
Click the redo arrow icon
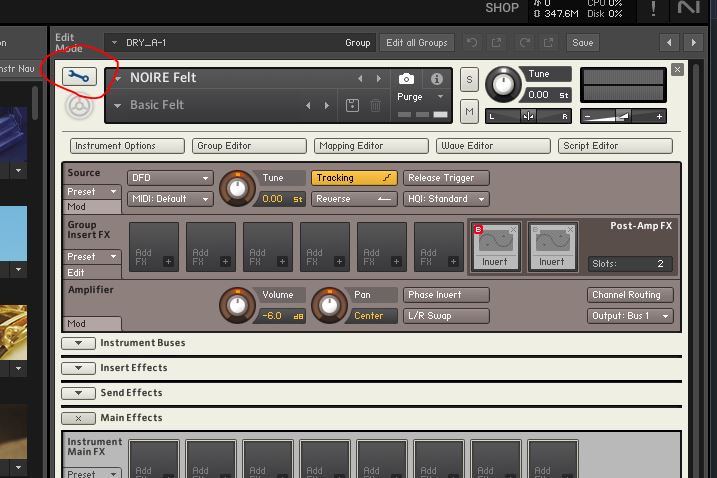click(526, 43)
